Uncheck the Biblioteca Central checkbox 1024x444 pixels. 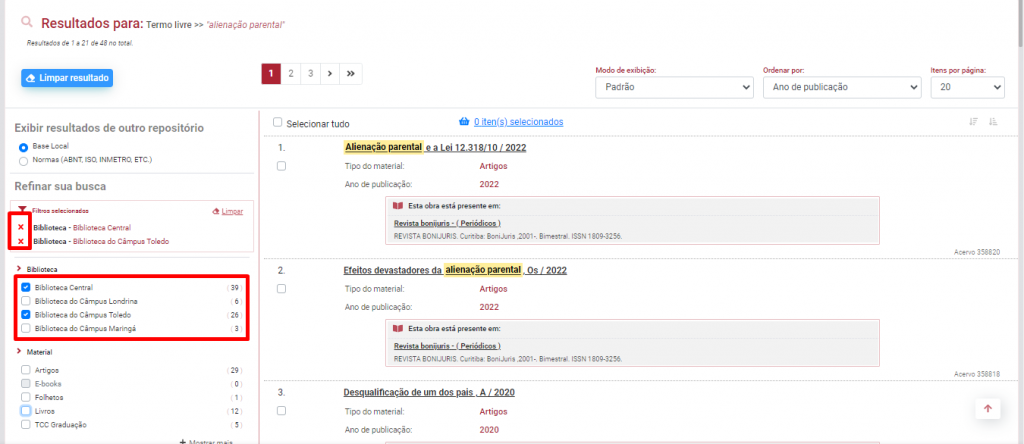pos(25,287)
